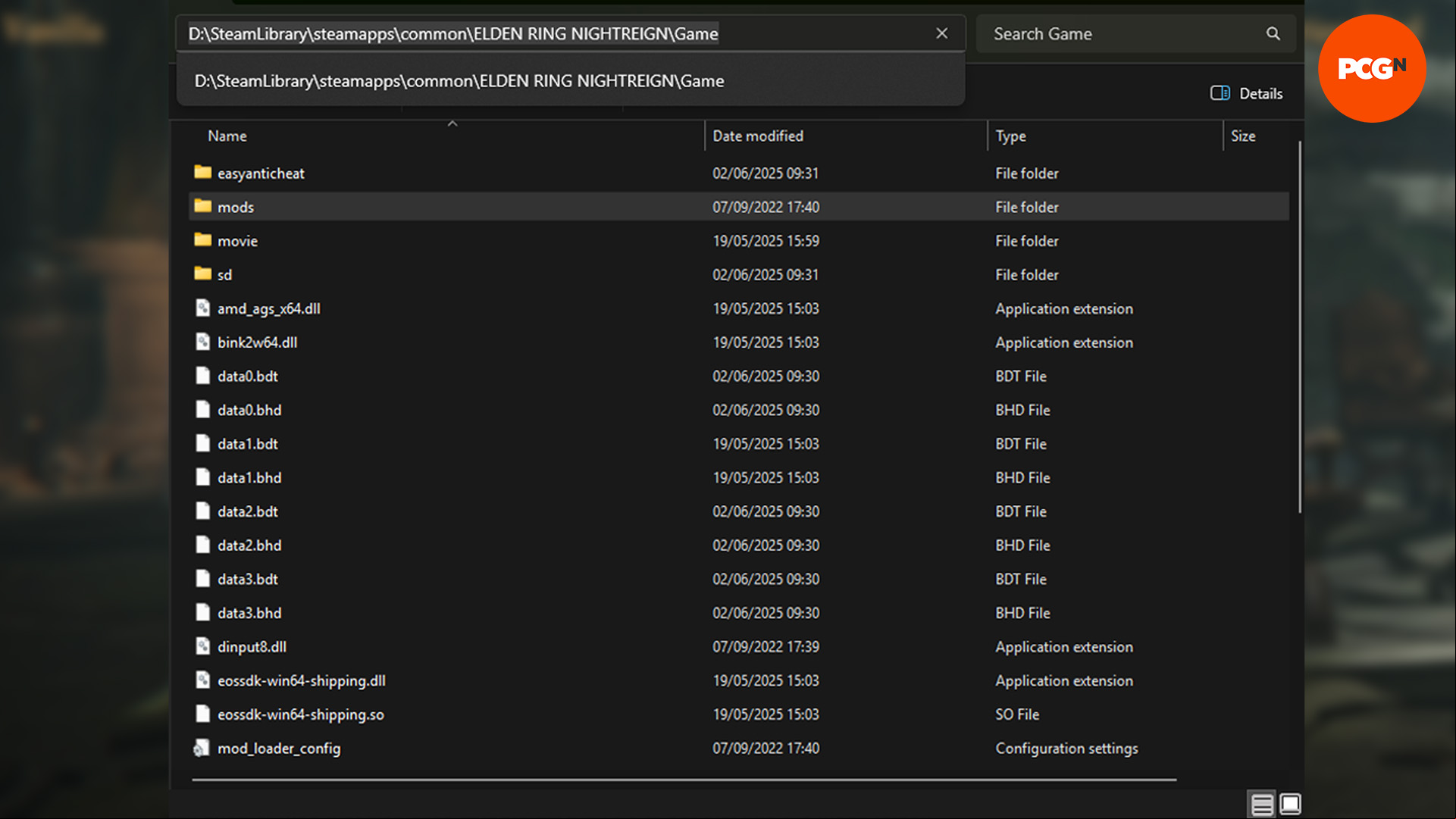Switch to details list view icon
Screen dimensions: 1456x819
[x=1262, y=804]
